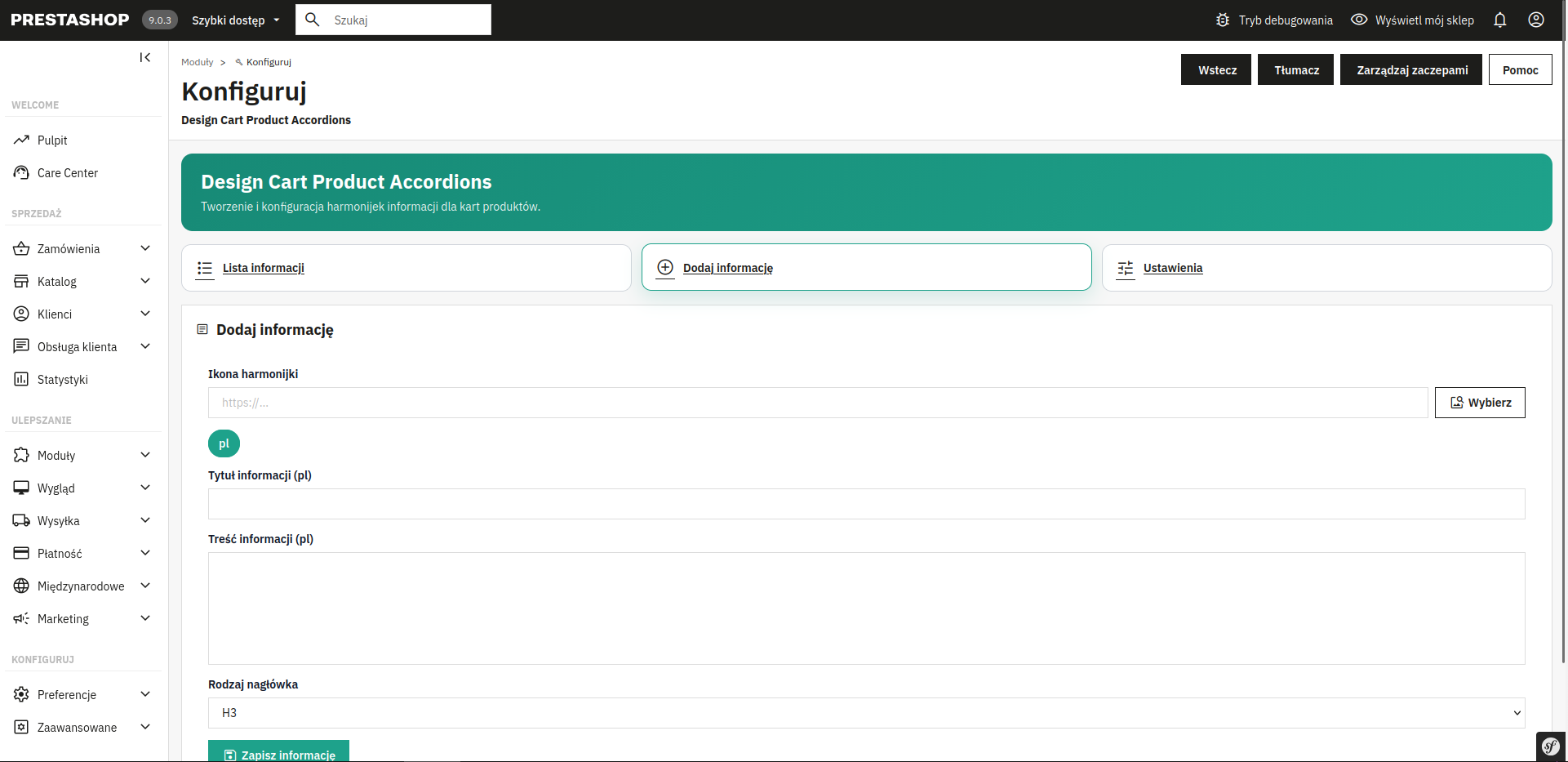
Task: Focus the Treść informacji textarea
Action: coord(866,608)
